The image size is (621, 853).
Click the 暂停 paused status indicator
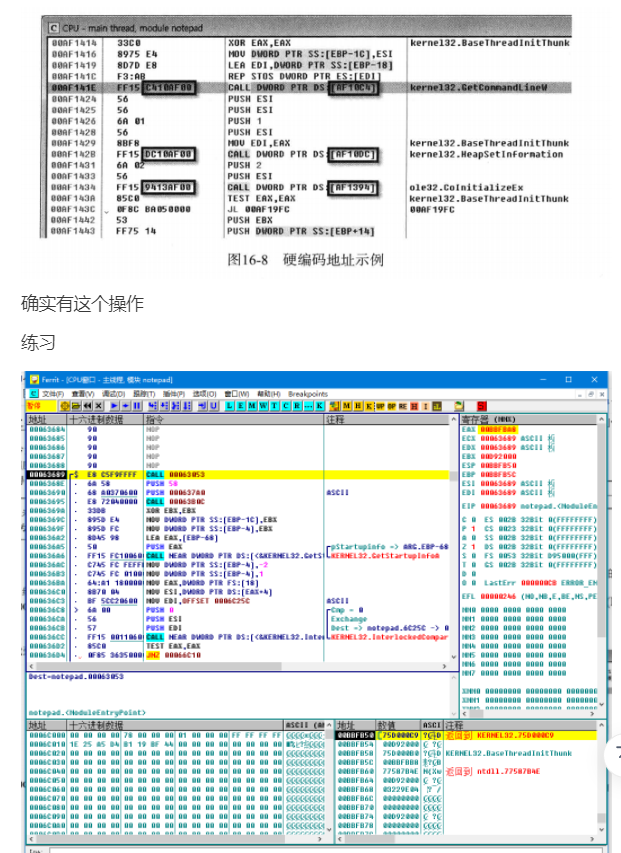coord(41,405)
